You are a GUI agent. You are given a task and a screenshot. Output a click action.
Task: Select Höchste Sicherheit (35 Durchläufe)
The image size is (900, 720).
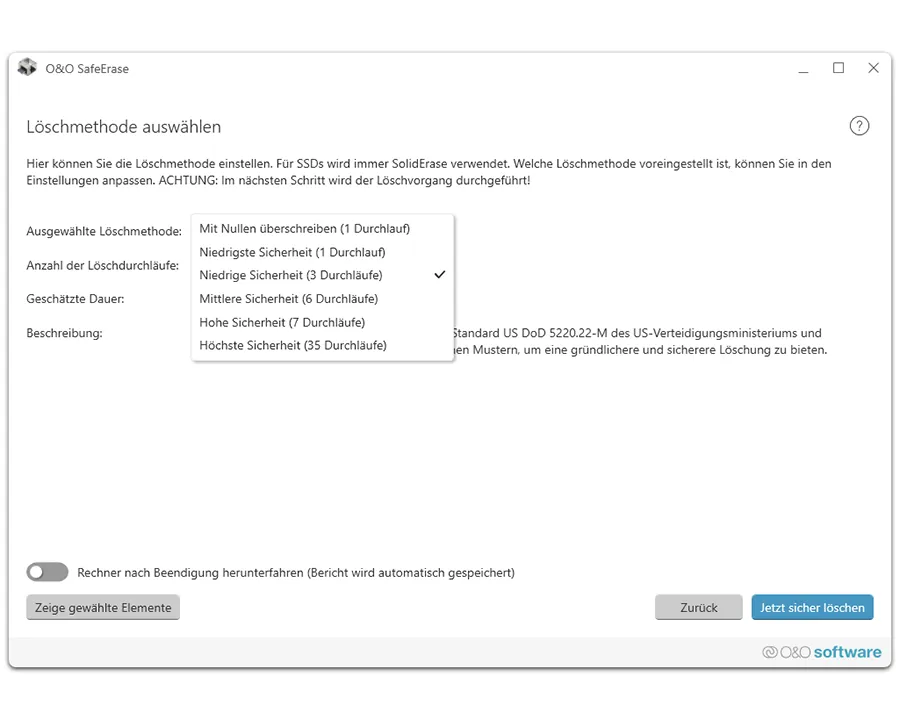(x=323, y=345)
